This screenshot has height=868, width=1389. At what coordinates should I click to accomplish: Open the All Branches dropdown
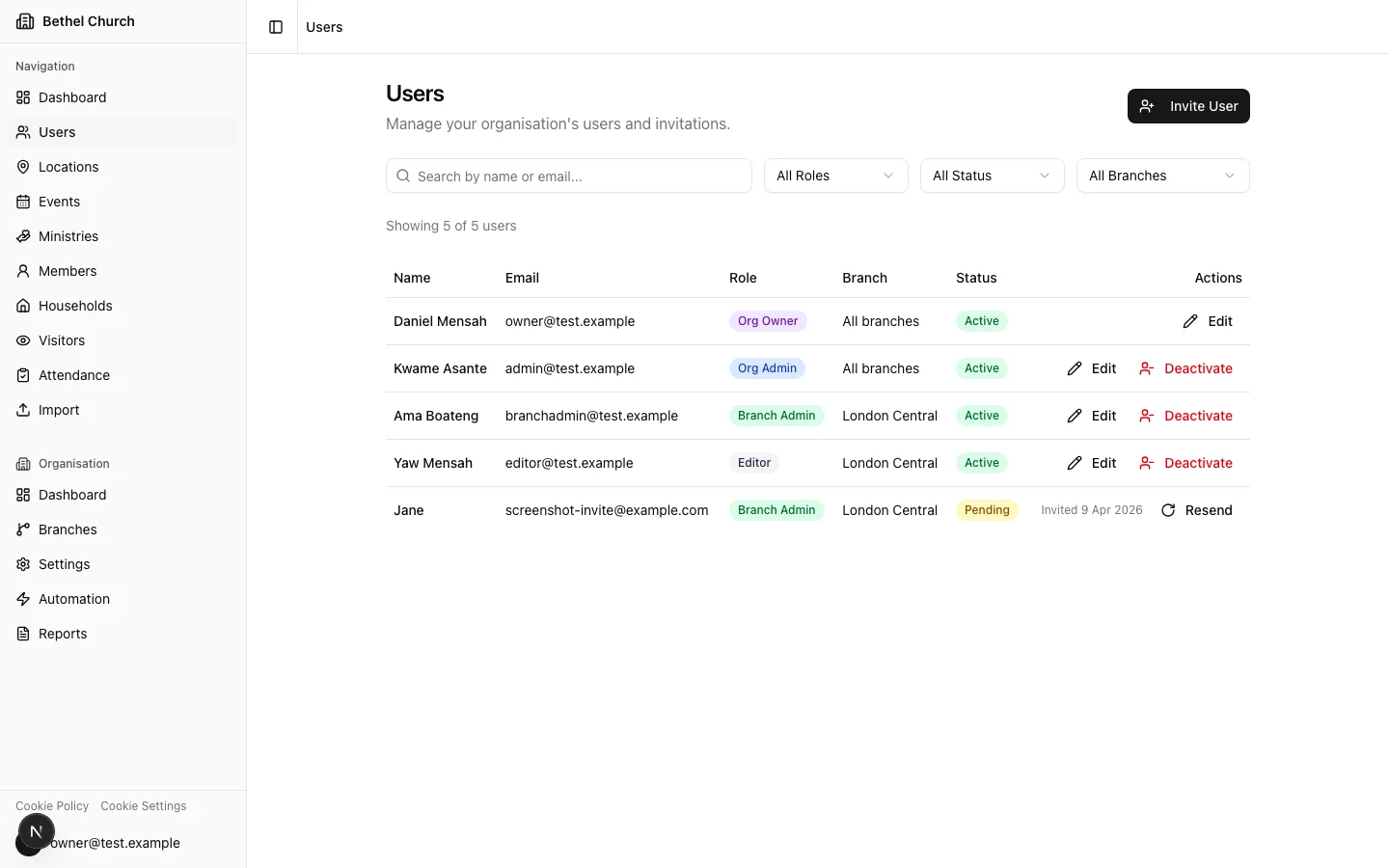point(1163,176)
